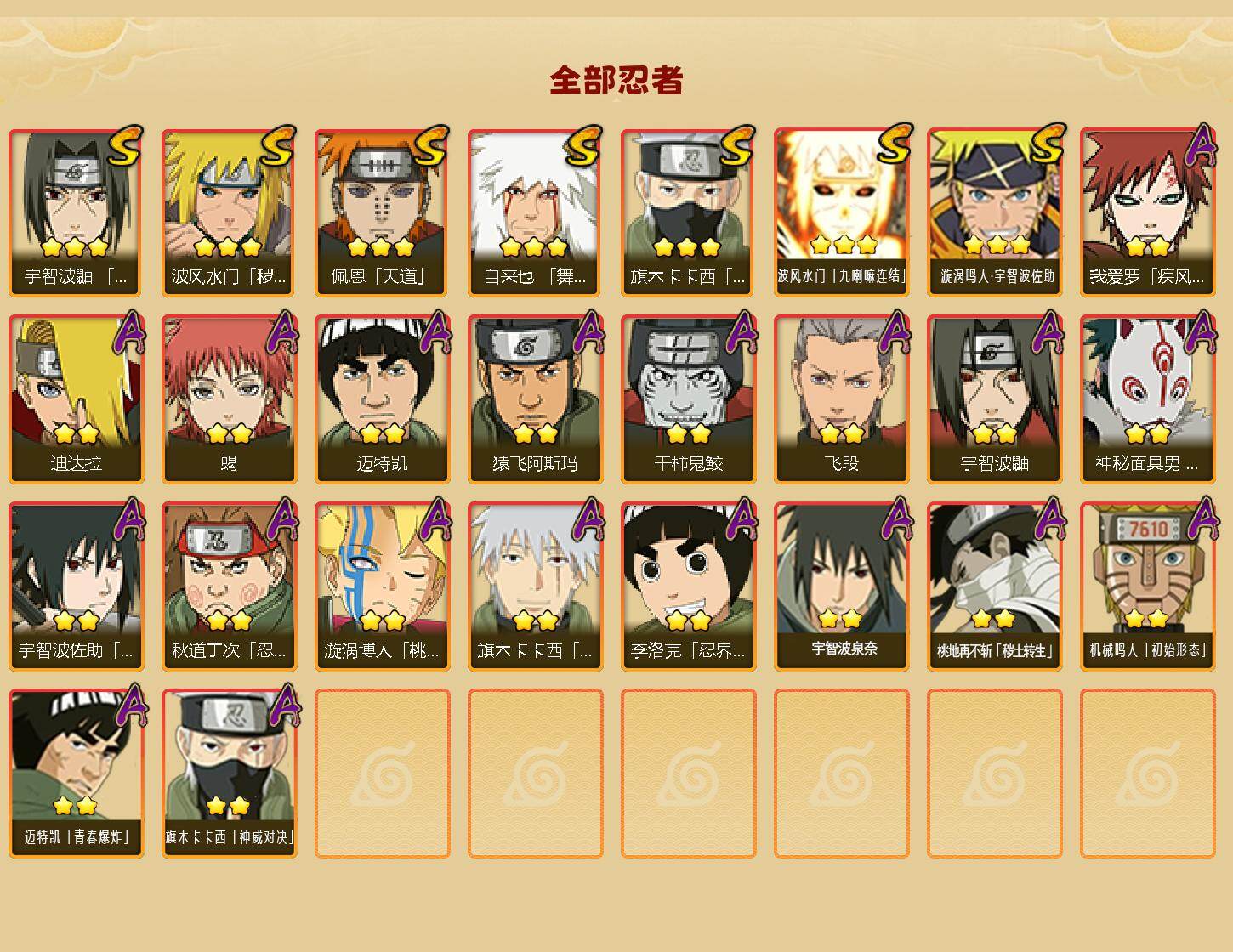Select the 宇智波泉奈 ninja card

point(841,586)
